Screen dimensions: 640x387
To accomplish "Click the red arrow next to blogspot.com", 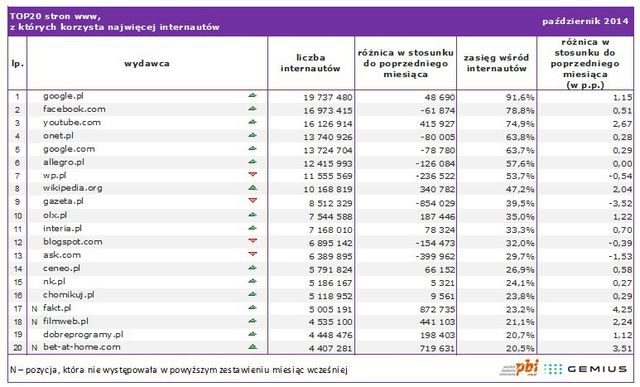I will click(x=253, y=240).
